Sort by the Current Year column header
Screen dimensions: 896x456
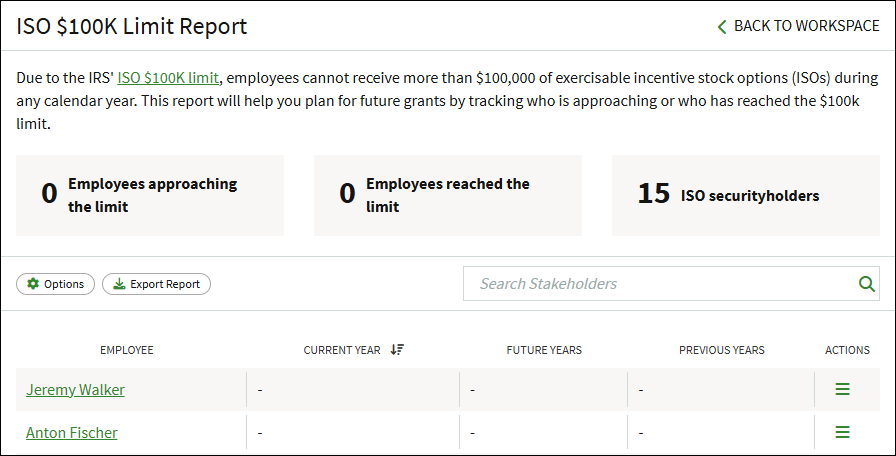pyautogui.click(x=342, y=350)
